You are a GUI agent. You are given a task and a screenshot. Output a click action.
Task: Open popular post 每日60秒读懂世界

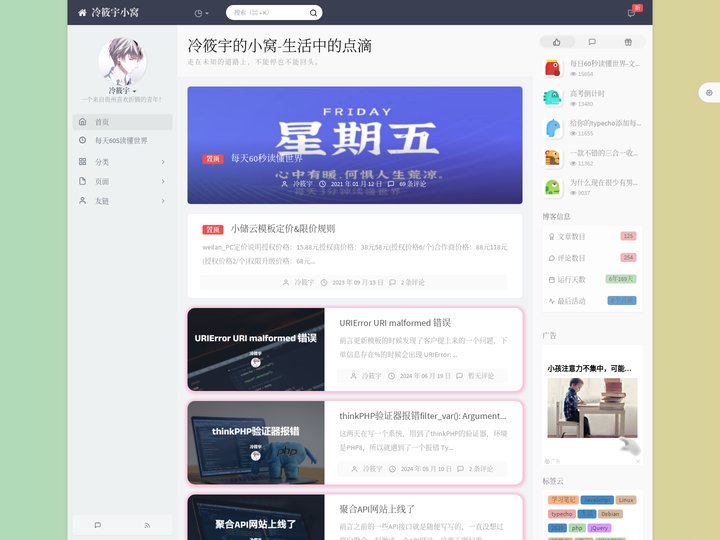[x=605, y=64]
